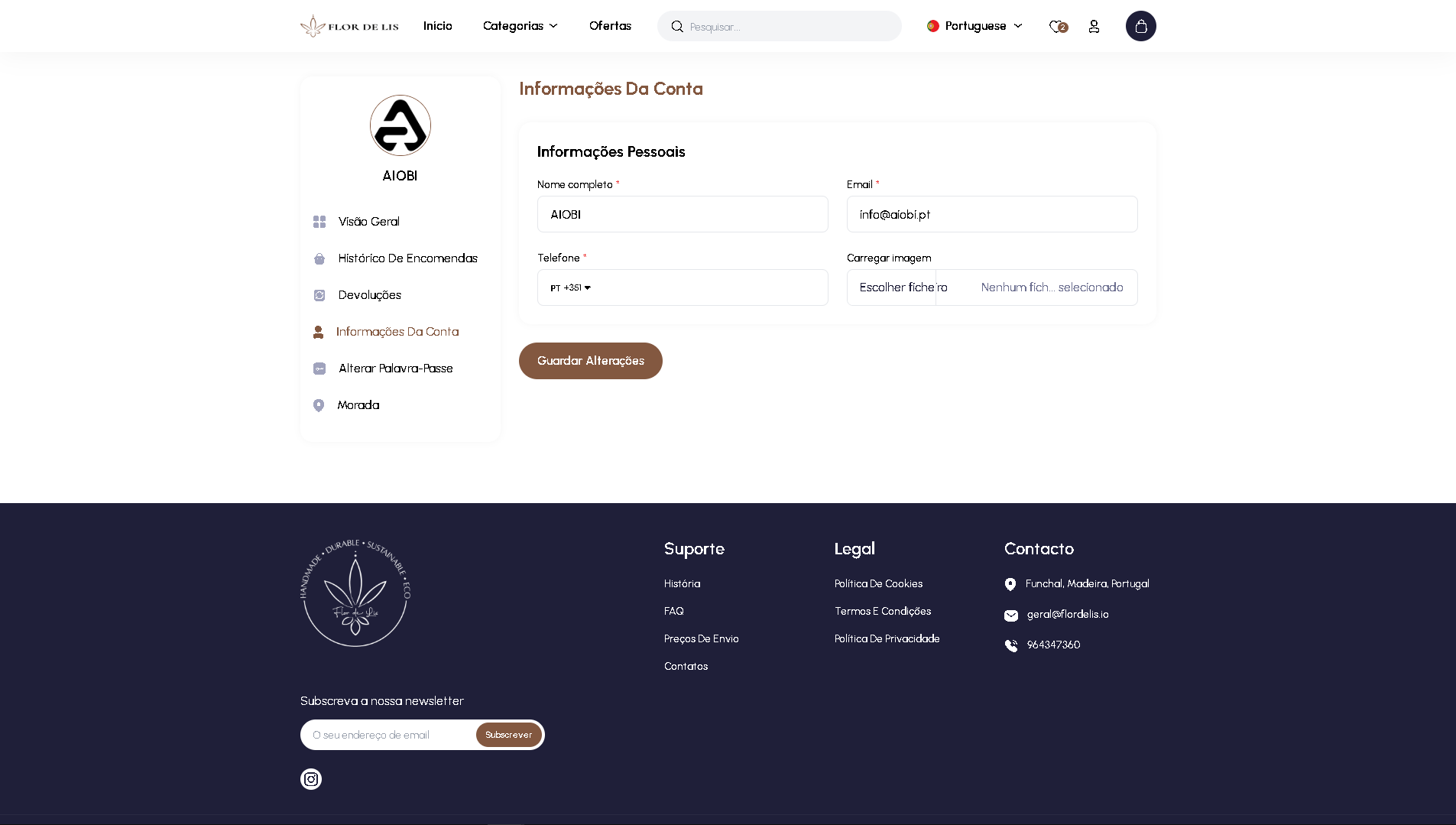
Task: Click the Devoluções return icon
Action: pyautogui.click(x=319, y=294)
